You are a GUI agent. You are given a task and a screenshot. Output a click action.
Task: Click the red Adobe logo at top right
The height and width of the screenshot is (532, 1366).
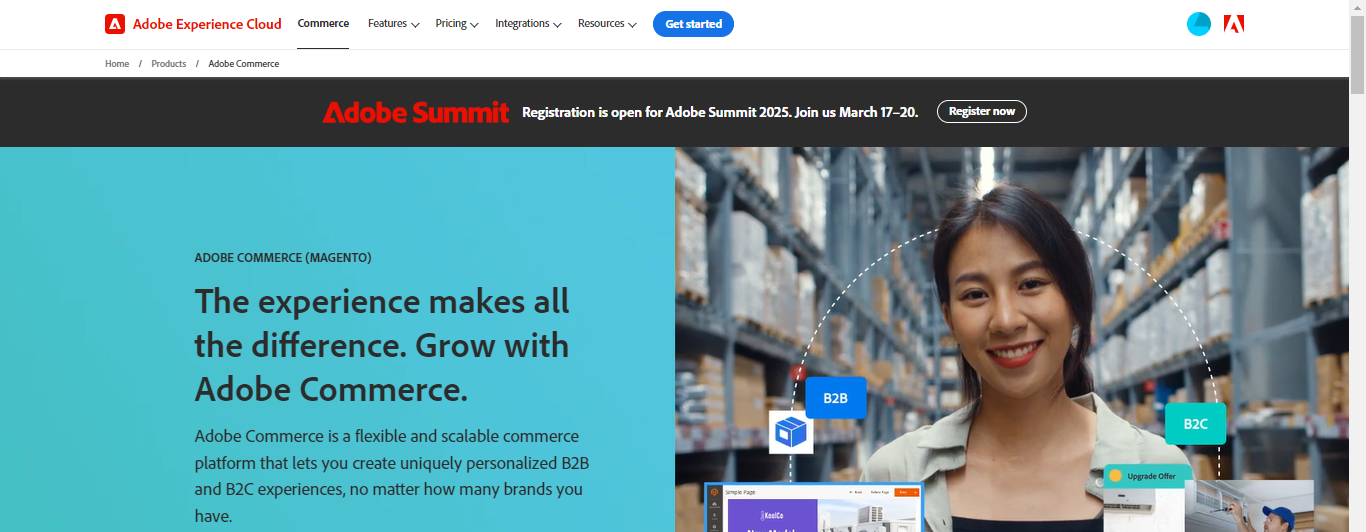1234,24
